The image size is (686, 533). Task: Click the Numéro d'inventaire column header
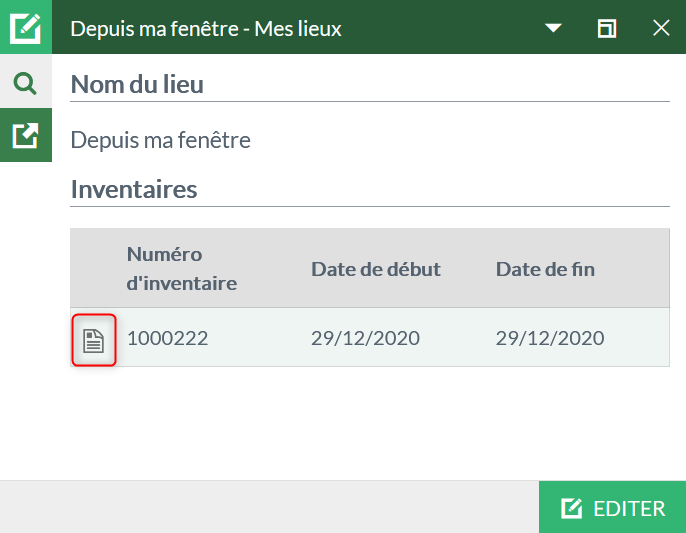click(182, 268)
